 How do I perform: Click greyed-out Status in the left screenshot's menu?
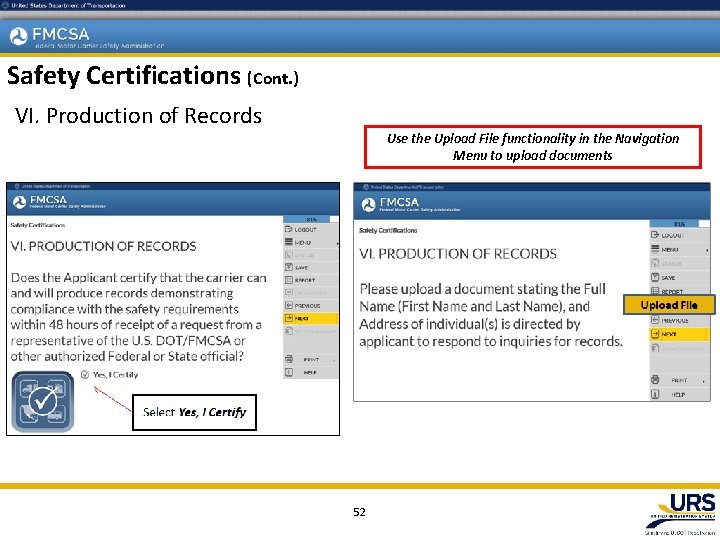[311, 255]
